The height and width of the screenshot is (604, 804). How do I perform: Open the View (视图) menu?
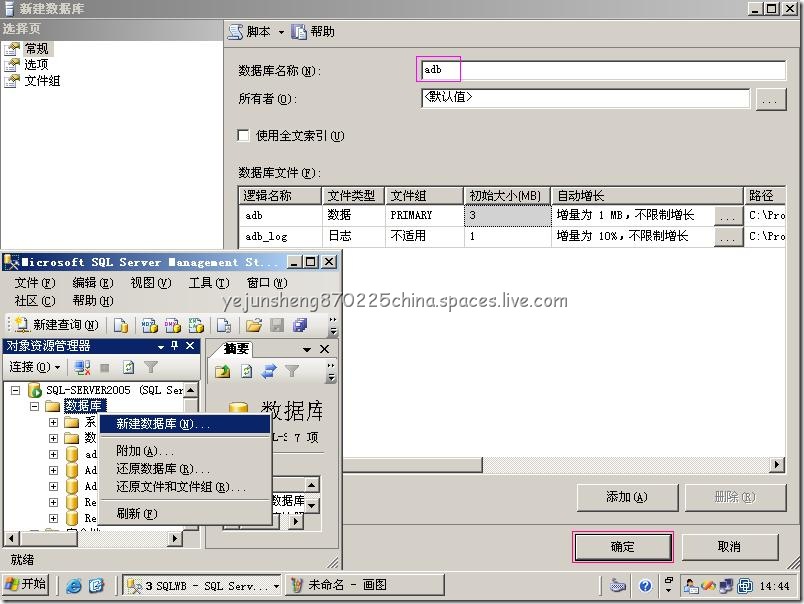[151, 283]
